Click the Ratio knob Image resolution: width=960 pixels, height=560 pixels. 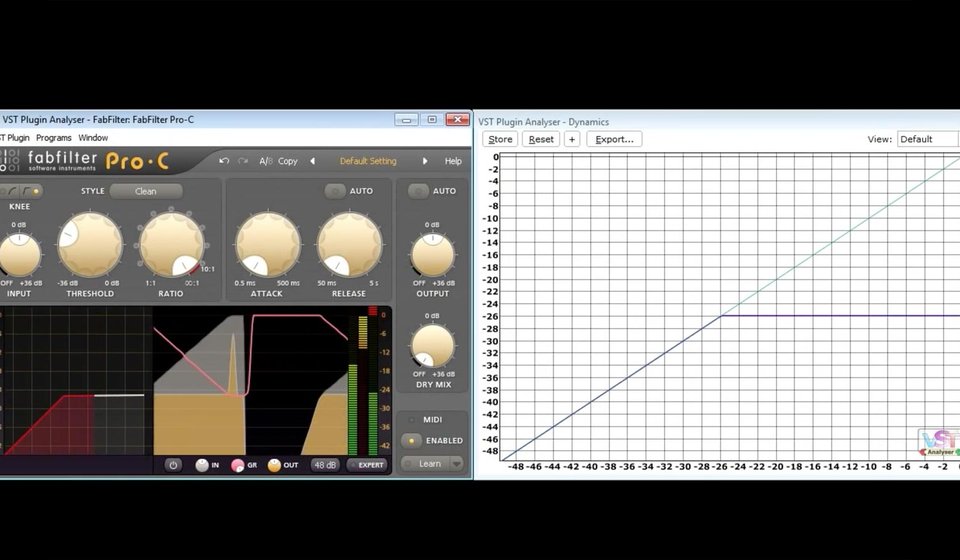point(172,244)
